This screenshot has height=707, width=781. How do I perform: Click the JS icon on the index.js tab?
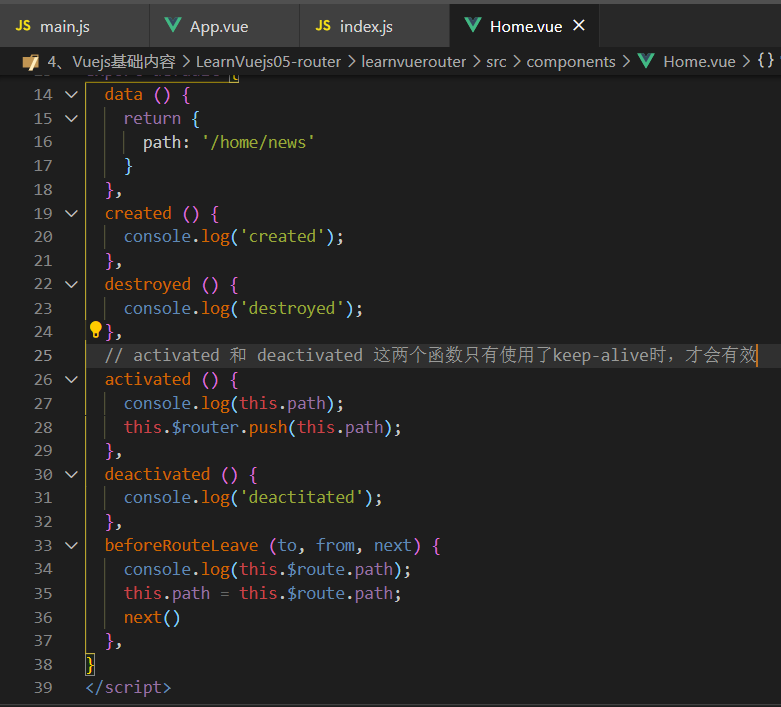323,25
